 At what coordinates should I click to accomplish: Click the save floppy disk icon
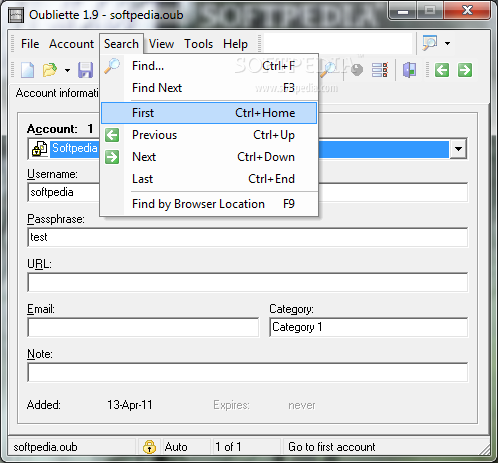click(x=86, y=70)
